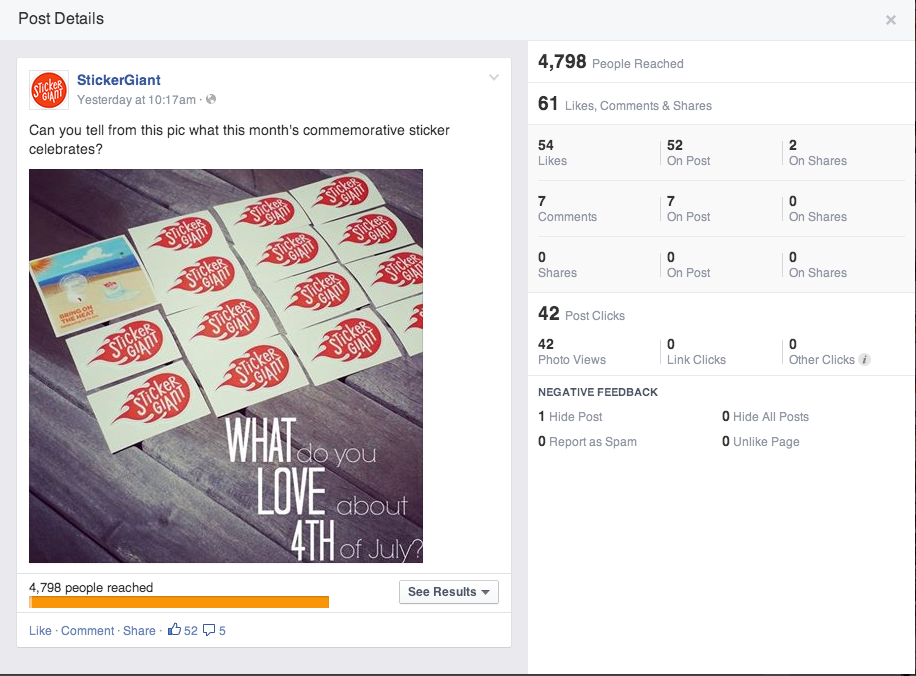
Task: Click the Report as Spam entry
Action: (x=587, y=442)
